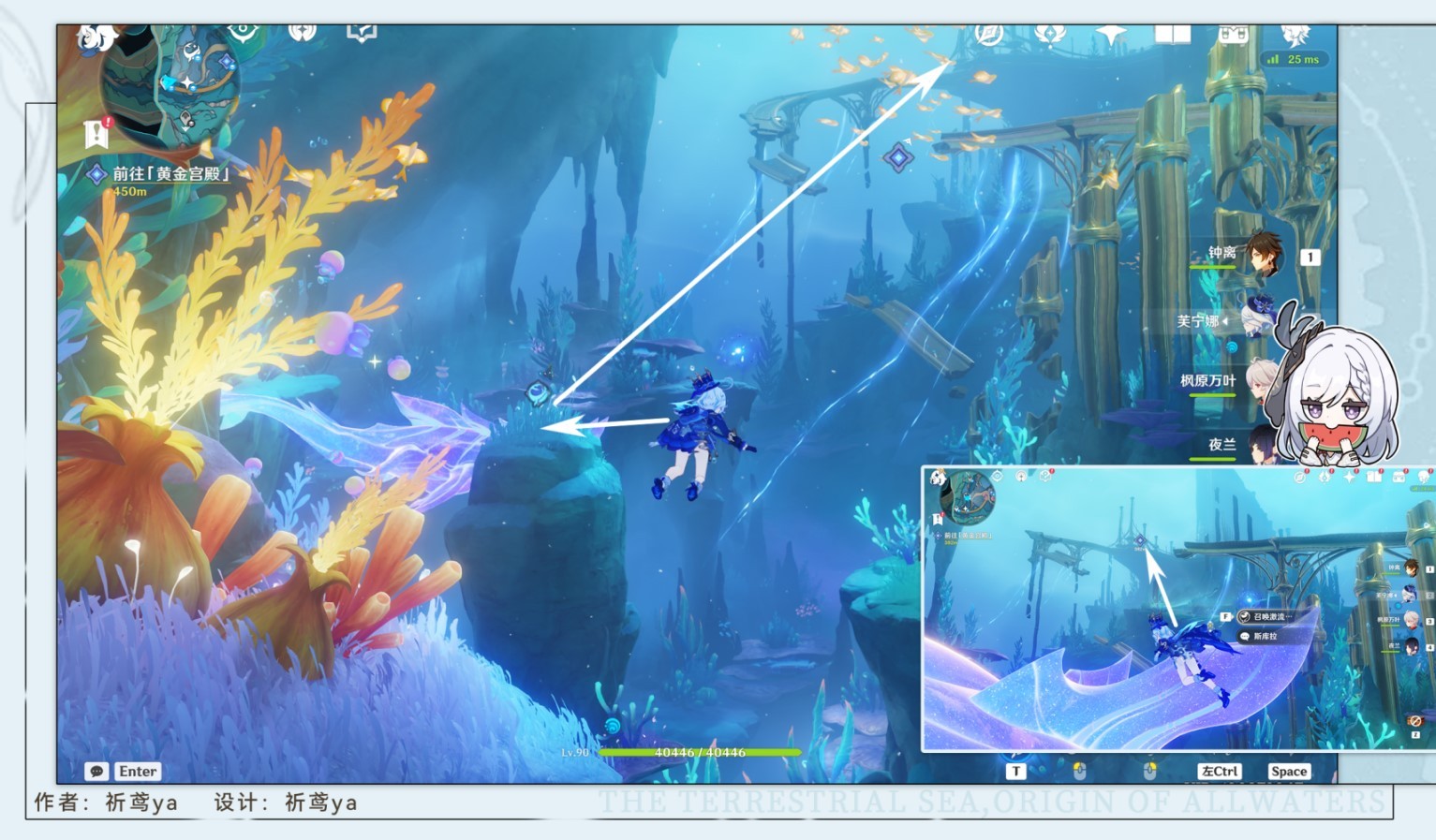This screenshot has width=1436, height=840.
Task: Open the Paimon menu icon
Action: pyautogui.click(x=95, y=37)
